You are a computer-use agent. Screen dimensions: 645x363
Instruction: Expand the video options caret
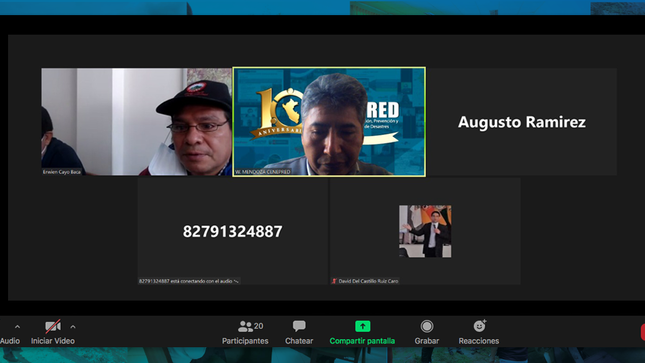73,327
